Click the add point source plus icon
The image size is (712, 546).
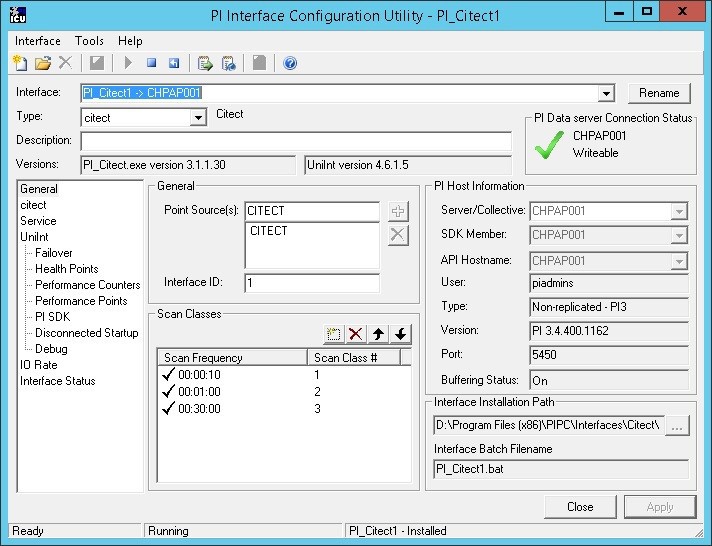point(398,211)
